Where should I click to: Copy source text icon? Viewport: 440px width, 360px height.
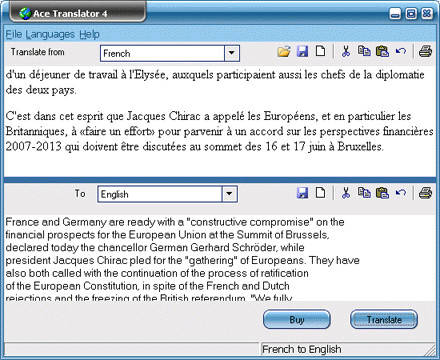click(x=364, y=51)
